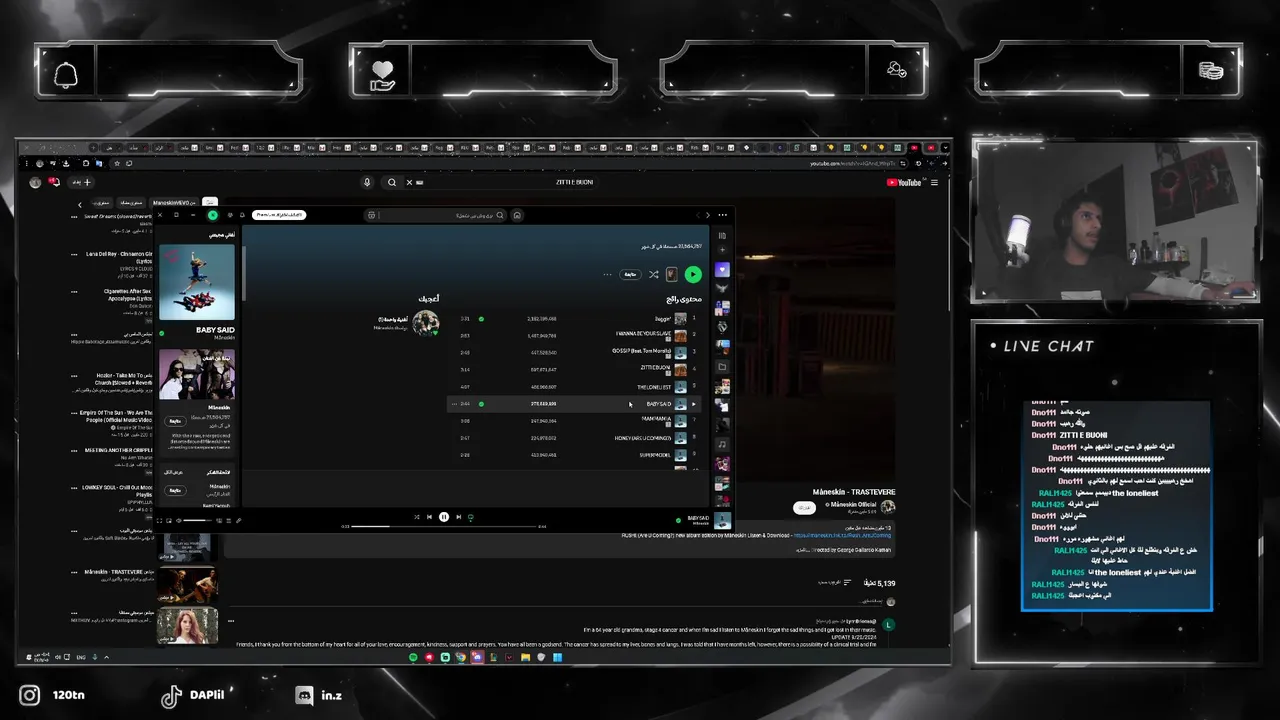This screenshot has height=720, width=1280.
Task: Open BABY SAID album art in left panel
Action: tap(197, 282)
